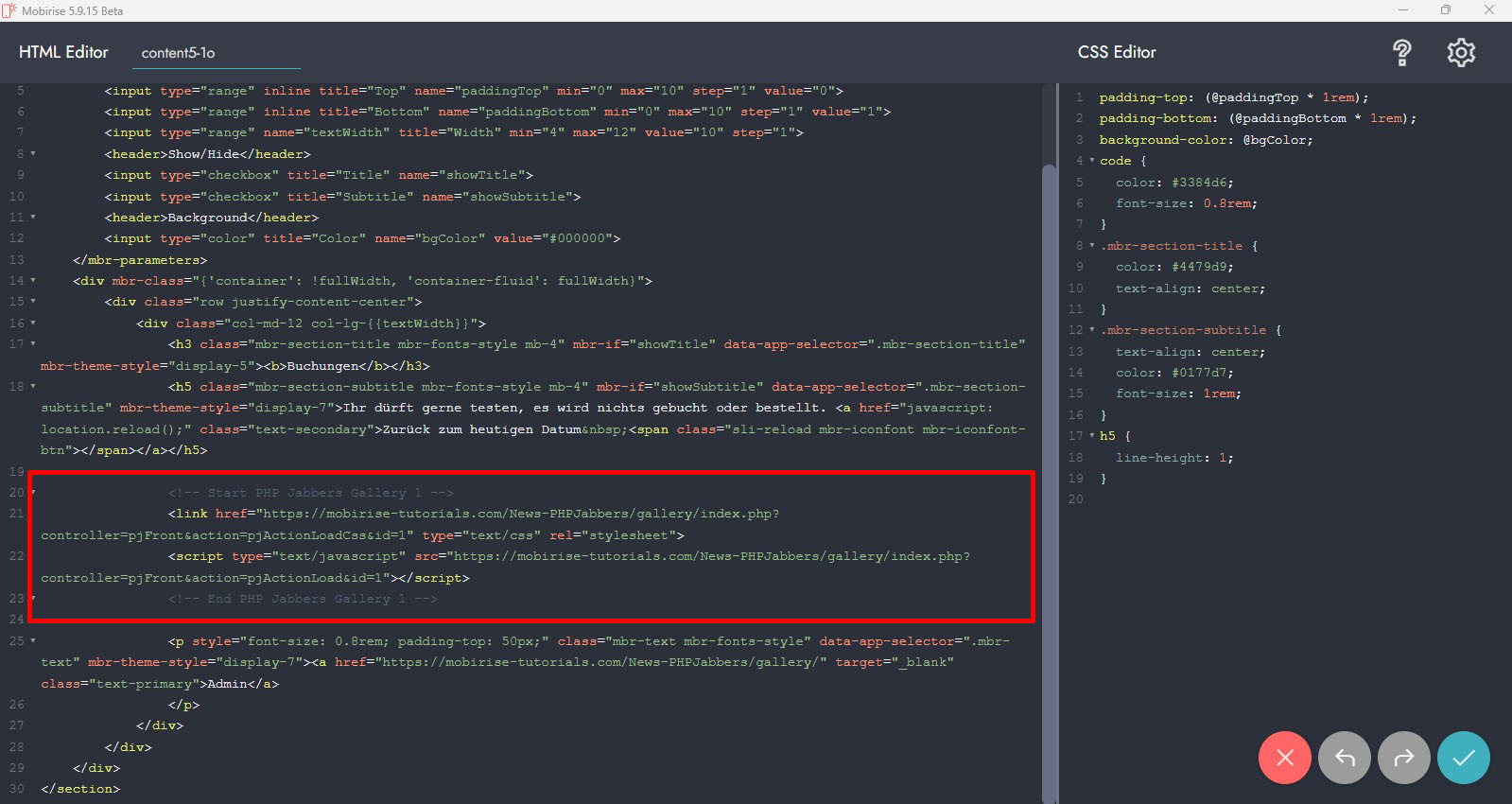Maximize the Mobirise window
Viewport: 1512px width, 804px height.
coord(1445,10)
